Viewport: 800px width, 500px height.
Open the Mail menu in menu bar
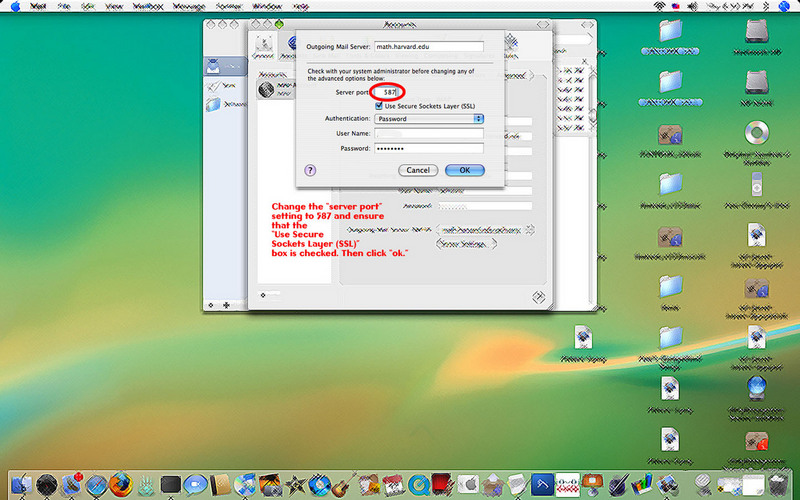click(38, 6)
